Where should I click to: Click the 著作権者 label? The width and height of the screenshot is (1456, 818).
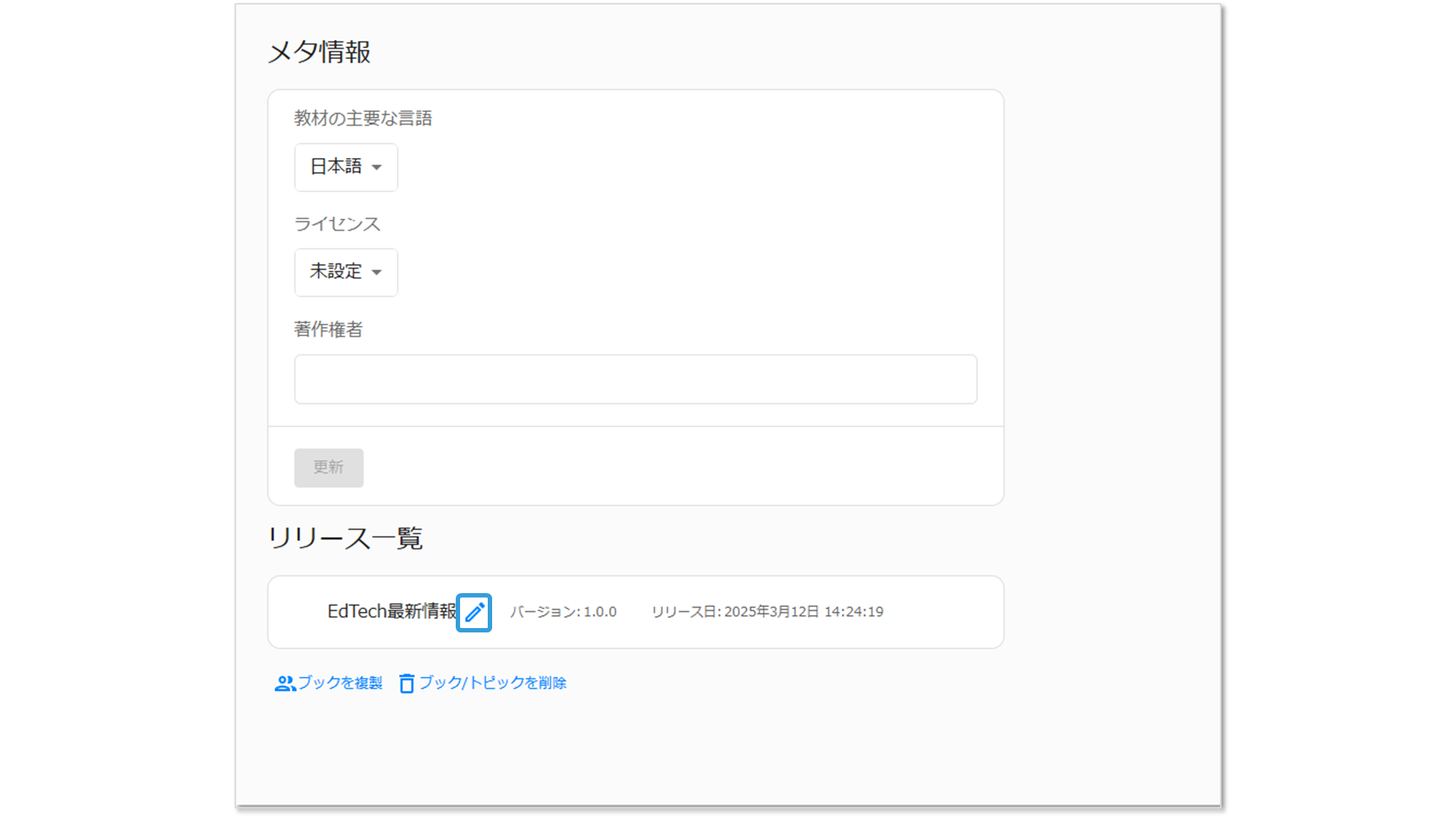coord(328,330)
